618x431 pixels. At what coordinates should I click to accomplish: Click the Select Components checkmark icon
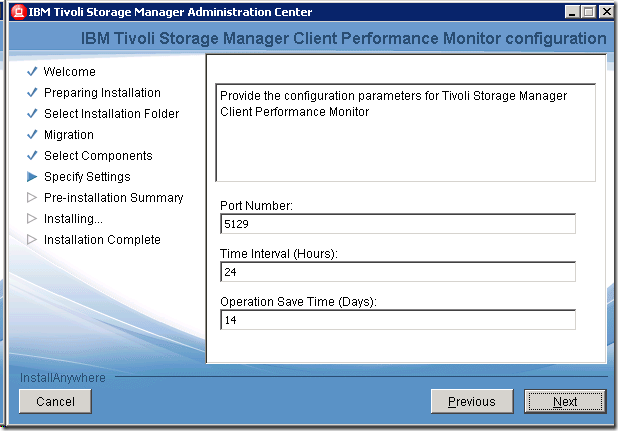point(32,156)
